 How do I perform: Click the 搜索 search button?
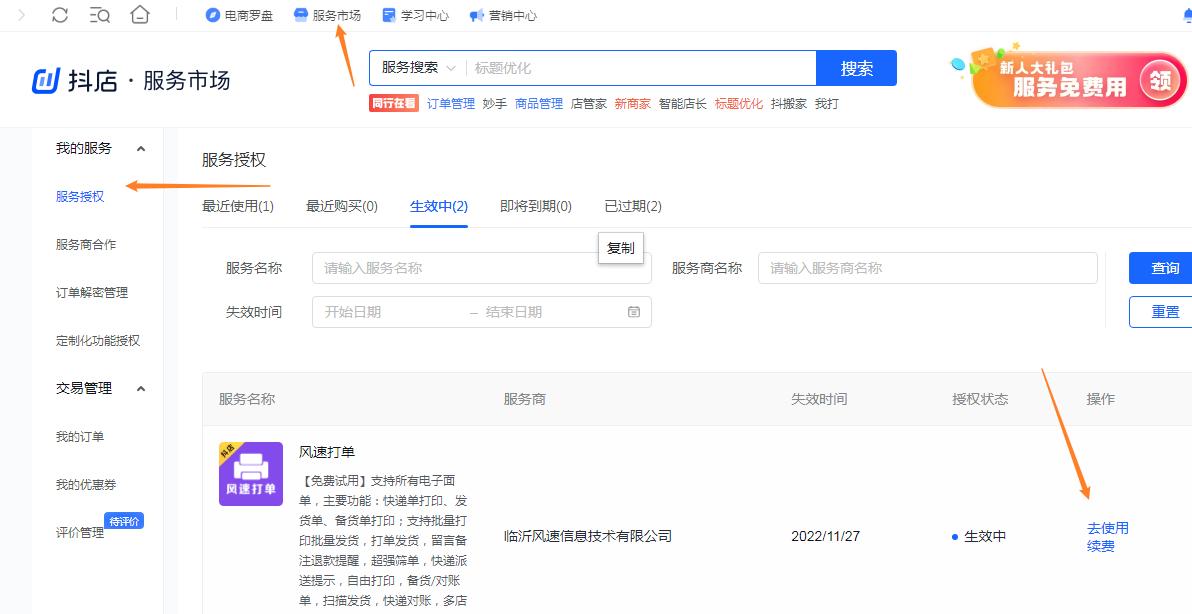857,68
